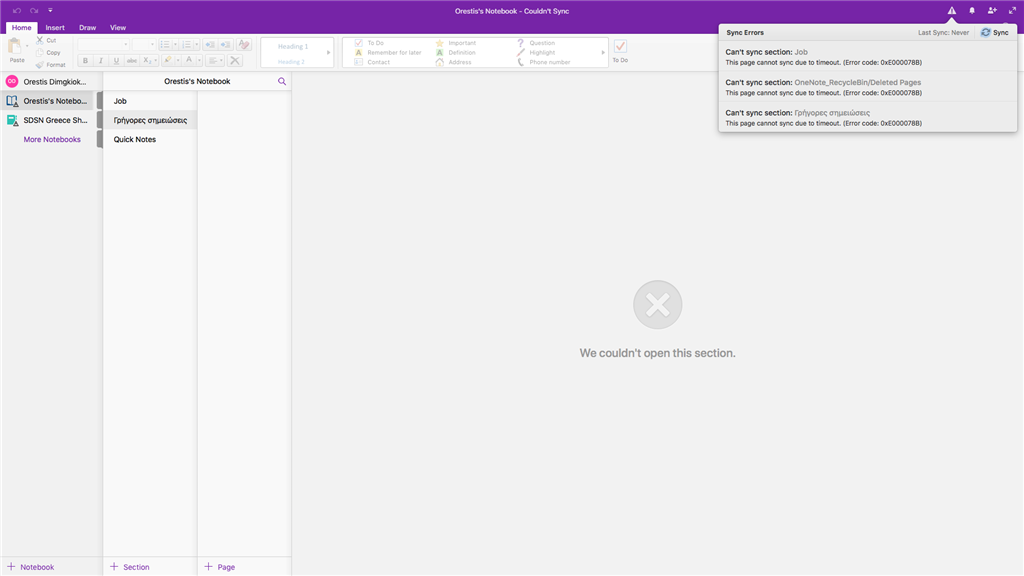Open the font name combo box
Viewport: 1024px width, 576px height.
click(x=103, y=44)
